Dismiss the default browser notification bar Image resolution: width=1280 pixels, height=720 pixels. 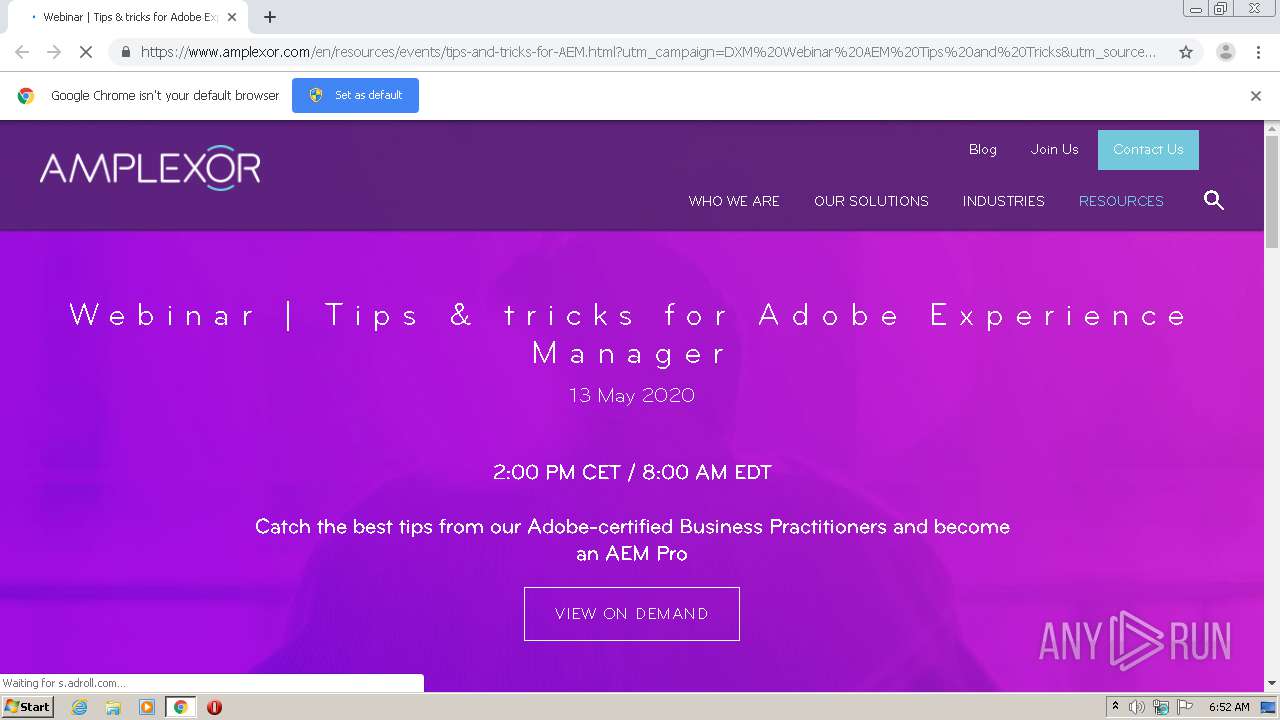[1256, 96]
